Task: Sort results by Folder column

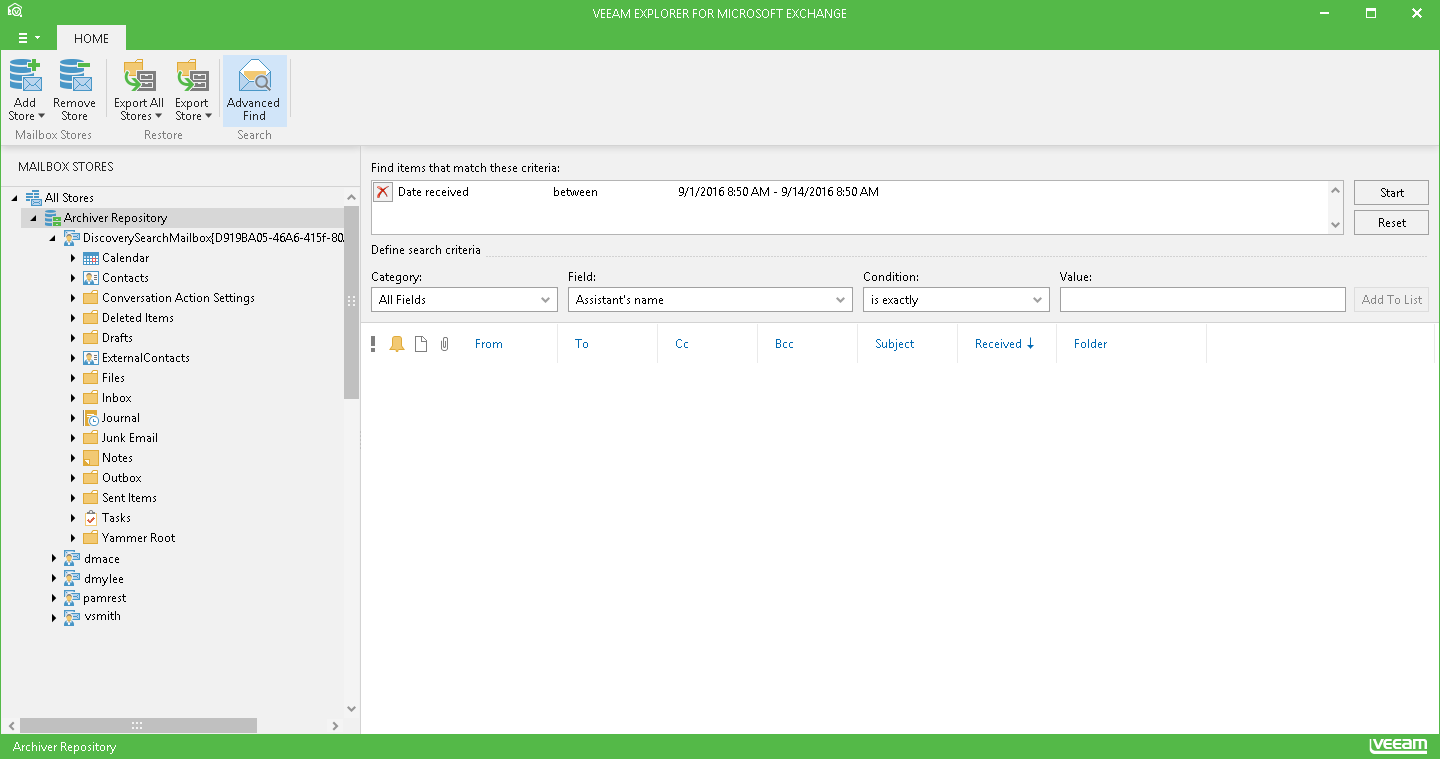Action: [x=1091, y=344]
